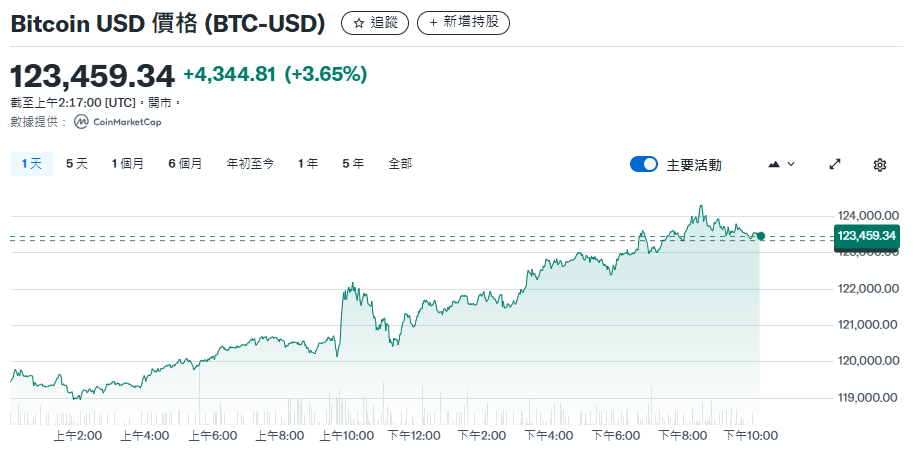Viewport: 917px width, 453px height.
Task: Switch chart to 1年 range
Action: 308,164
